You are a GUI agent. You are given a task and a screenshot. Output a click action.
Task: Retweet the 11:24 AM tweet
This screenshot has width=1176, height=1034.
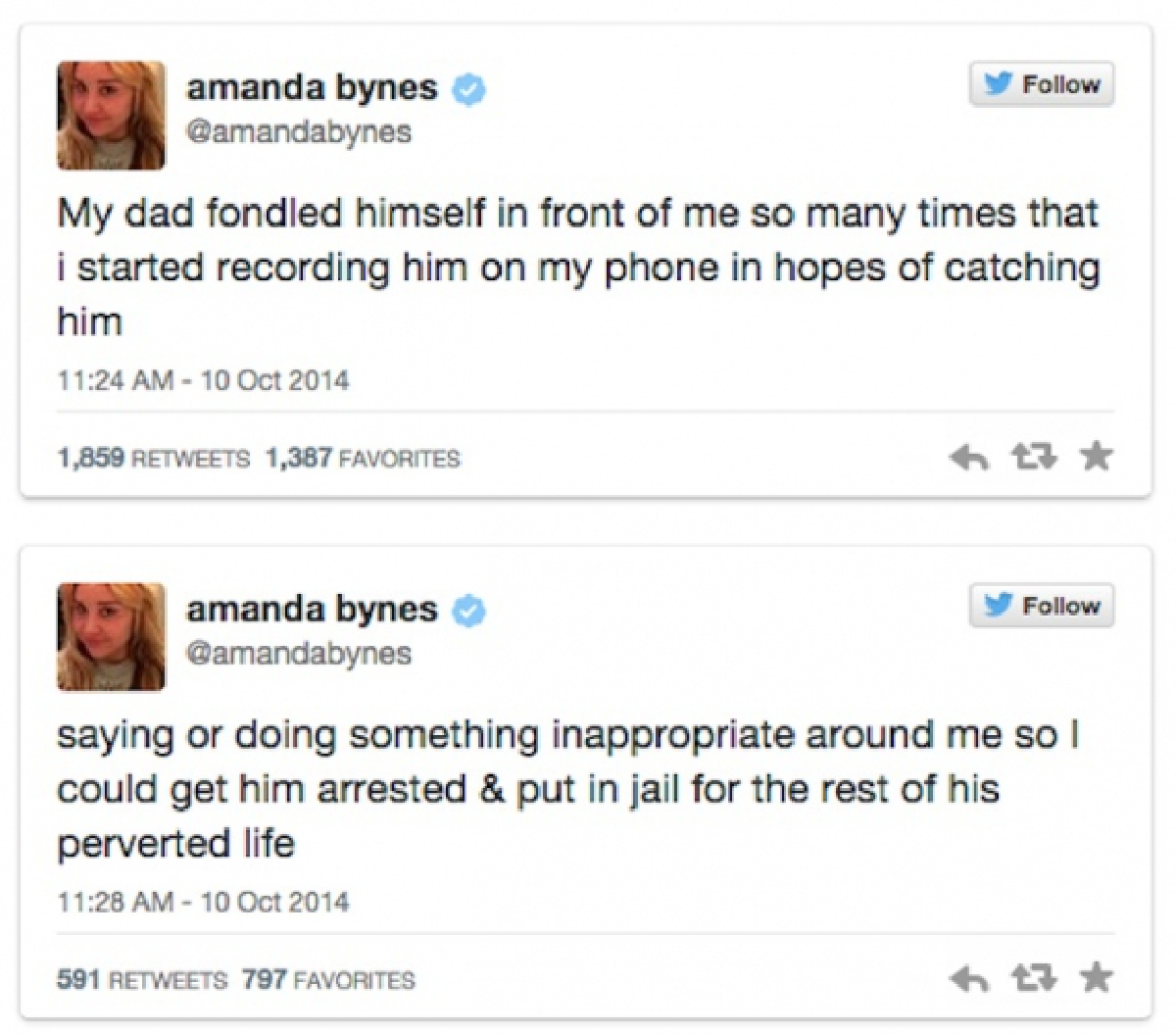[1033, 457]
